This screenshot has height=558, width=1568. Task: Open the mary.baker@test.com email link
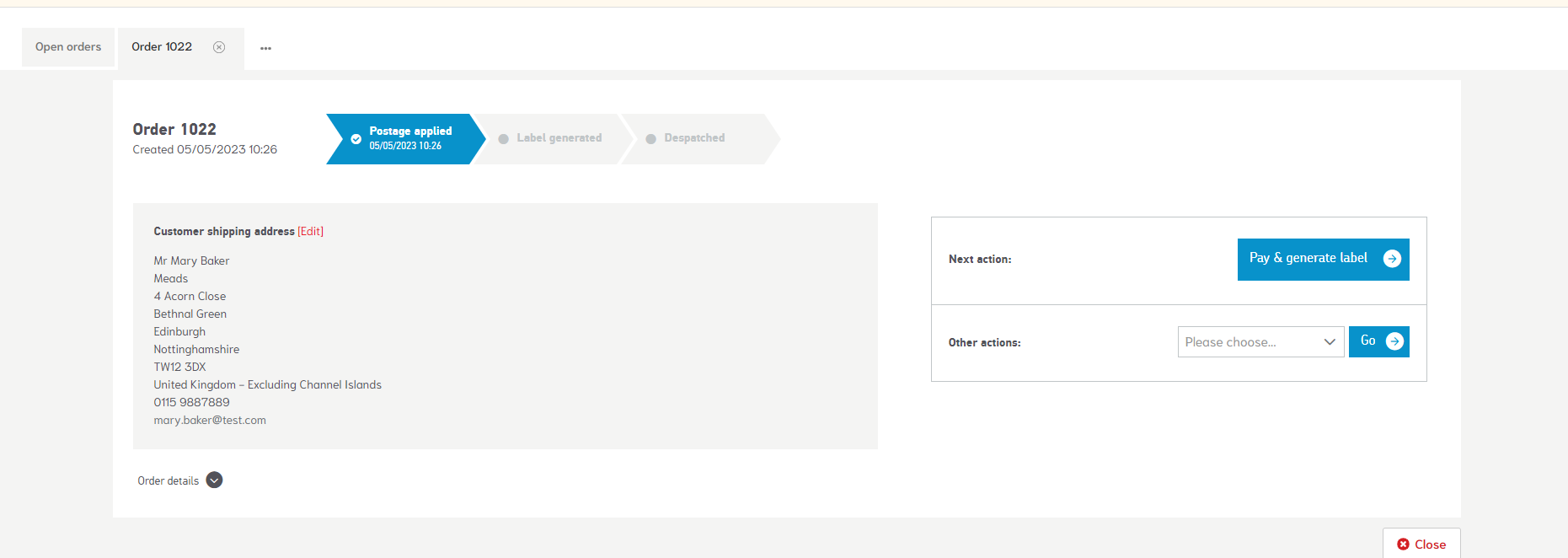coord(210,421)
